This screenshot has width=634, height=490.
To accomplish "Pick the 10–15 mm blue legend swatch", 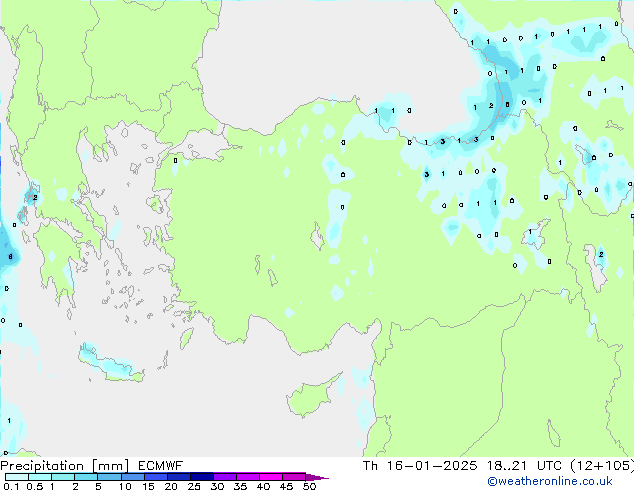I will [132, 477].
